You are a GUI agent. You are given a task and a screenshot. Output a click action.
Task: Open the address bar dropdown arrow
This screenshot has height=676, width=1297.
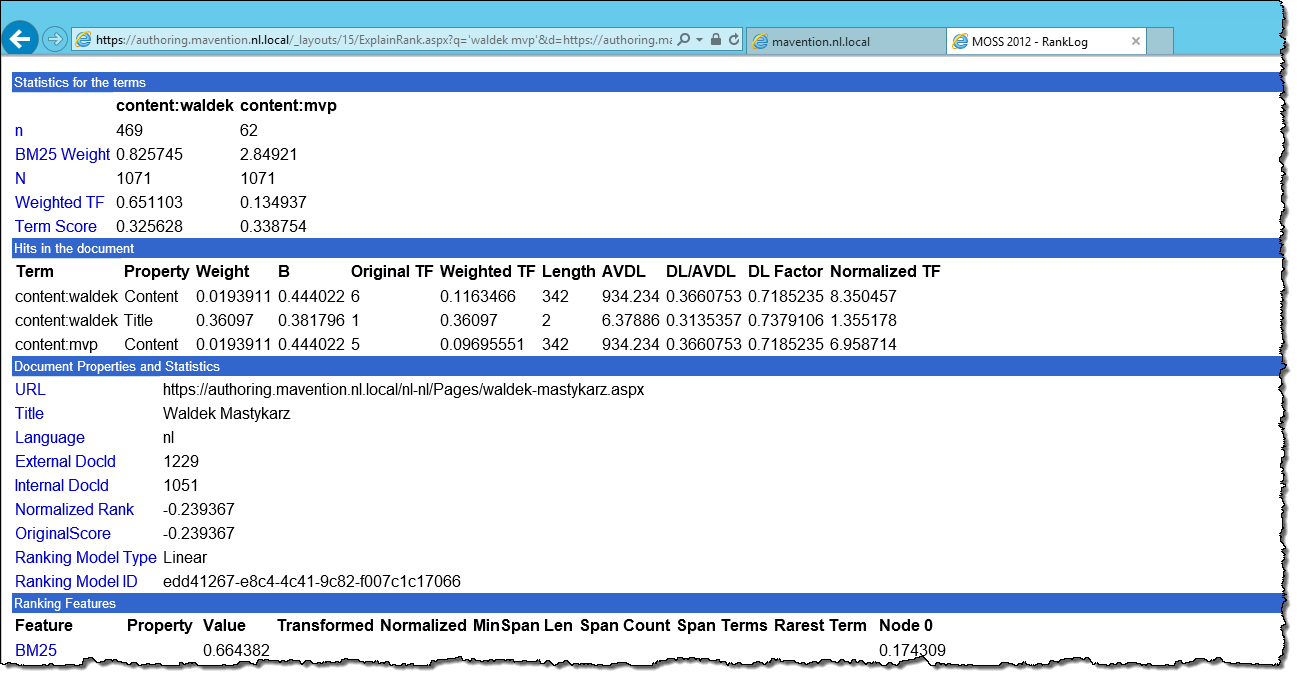(700, 40)
